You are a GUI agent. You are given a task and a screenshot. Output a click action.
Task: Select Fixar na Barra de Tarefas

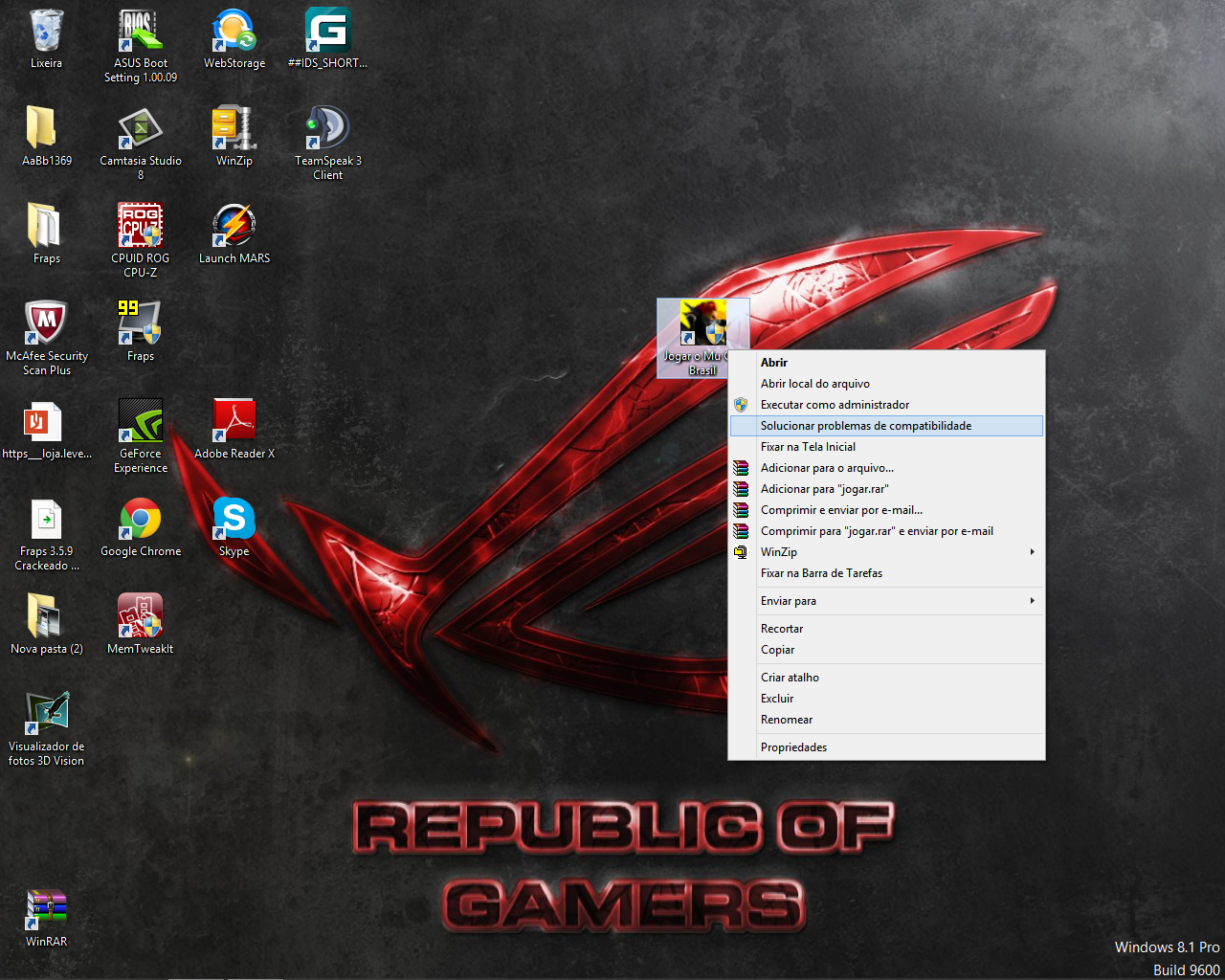click(821, 573)
